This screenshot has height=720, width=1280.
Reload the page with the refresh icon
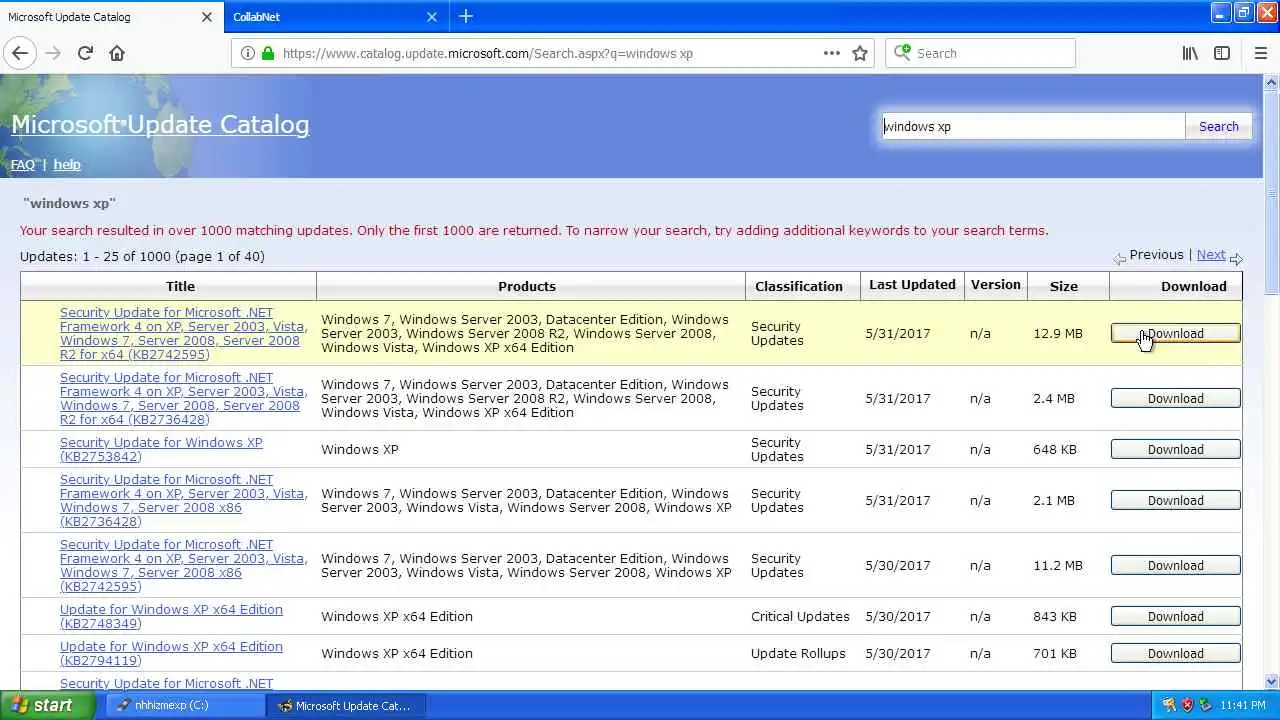85,53
